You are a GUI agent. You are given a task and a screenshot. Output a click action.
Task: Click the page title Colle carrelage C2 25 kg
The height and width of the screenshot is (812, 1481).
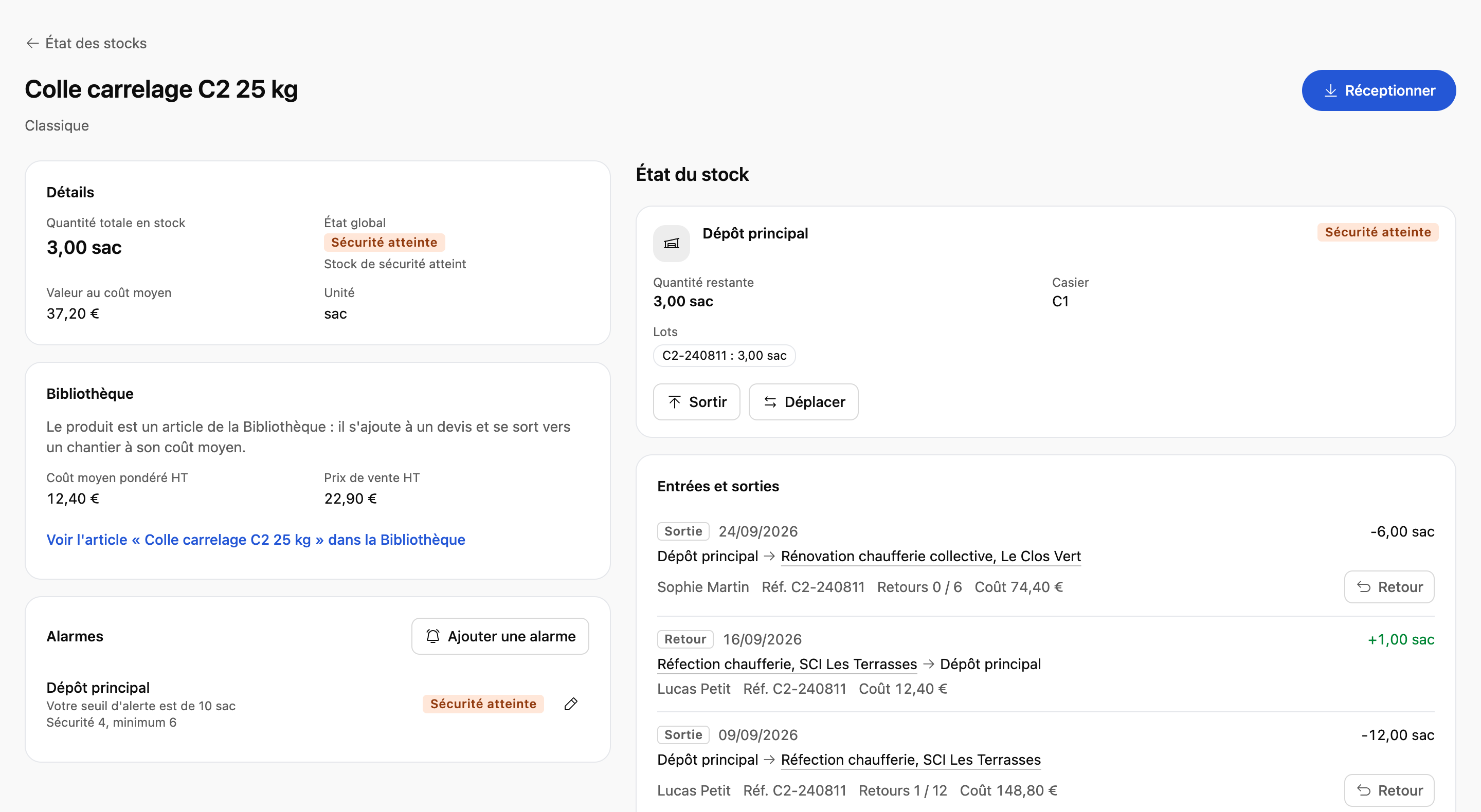tap(161, 89)
